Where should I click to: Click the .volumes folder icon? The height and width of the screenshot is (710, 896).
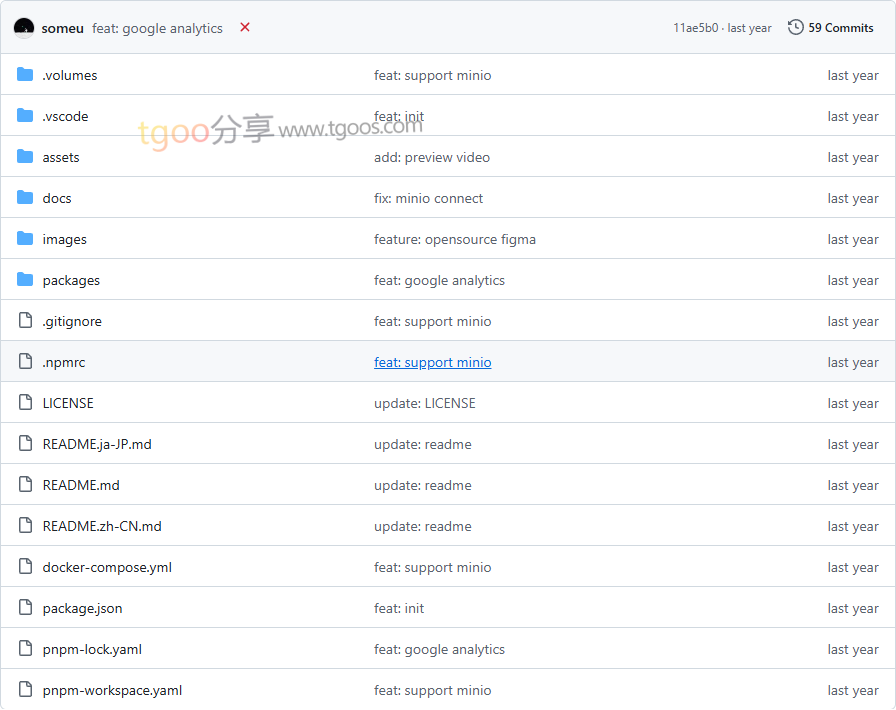[25, 75]
